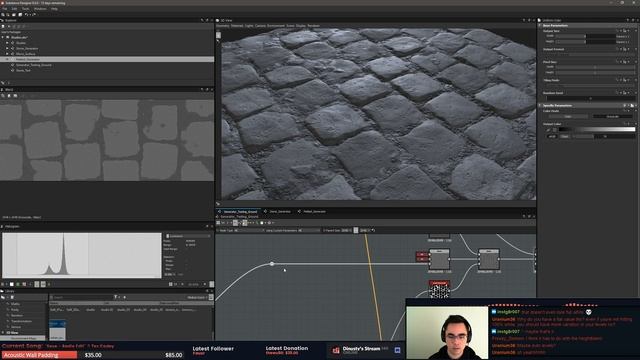Click the Random Seed slider
This screenshot has width=640, height=360.
point(590,98)
